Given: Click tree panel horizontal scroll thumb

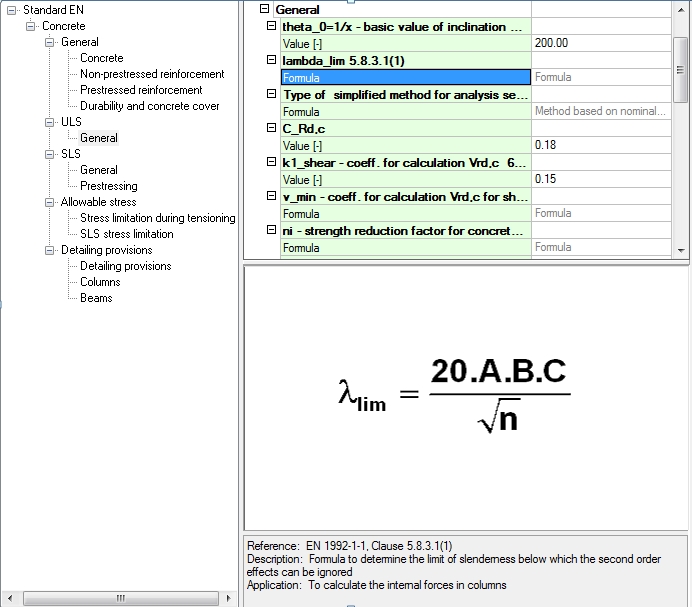Looking at the screenshot, I should [x=121, y=599].
